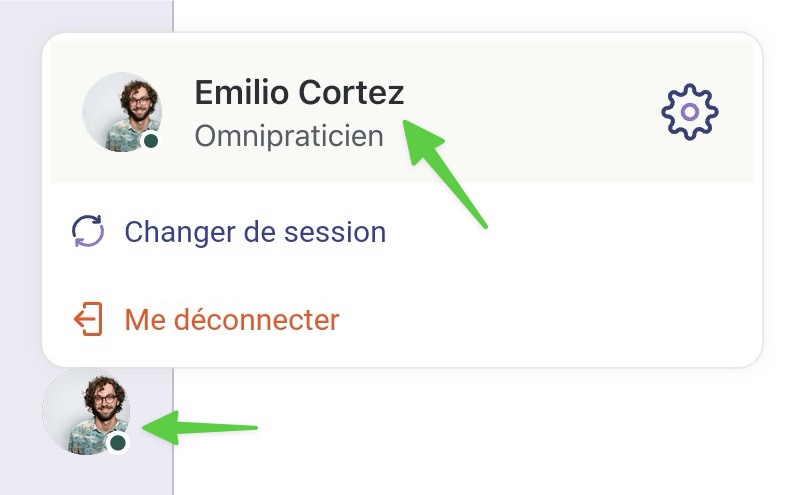Screen dimensions: 795x495
Task: Click Emilio Cortez's photo inside the popup card
Action: point(122,112)
